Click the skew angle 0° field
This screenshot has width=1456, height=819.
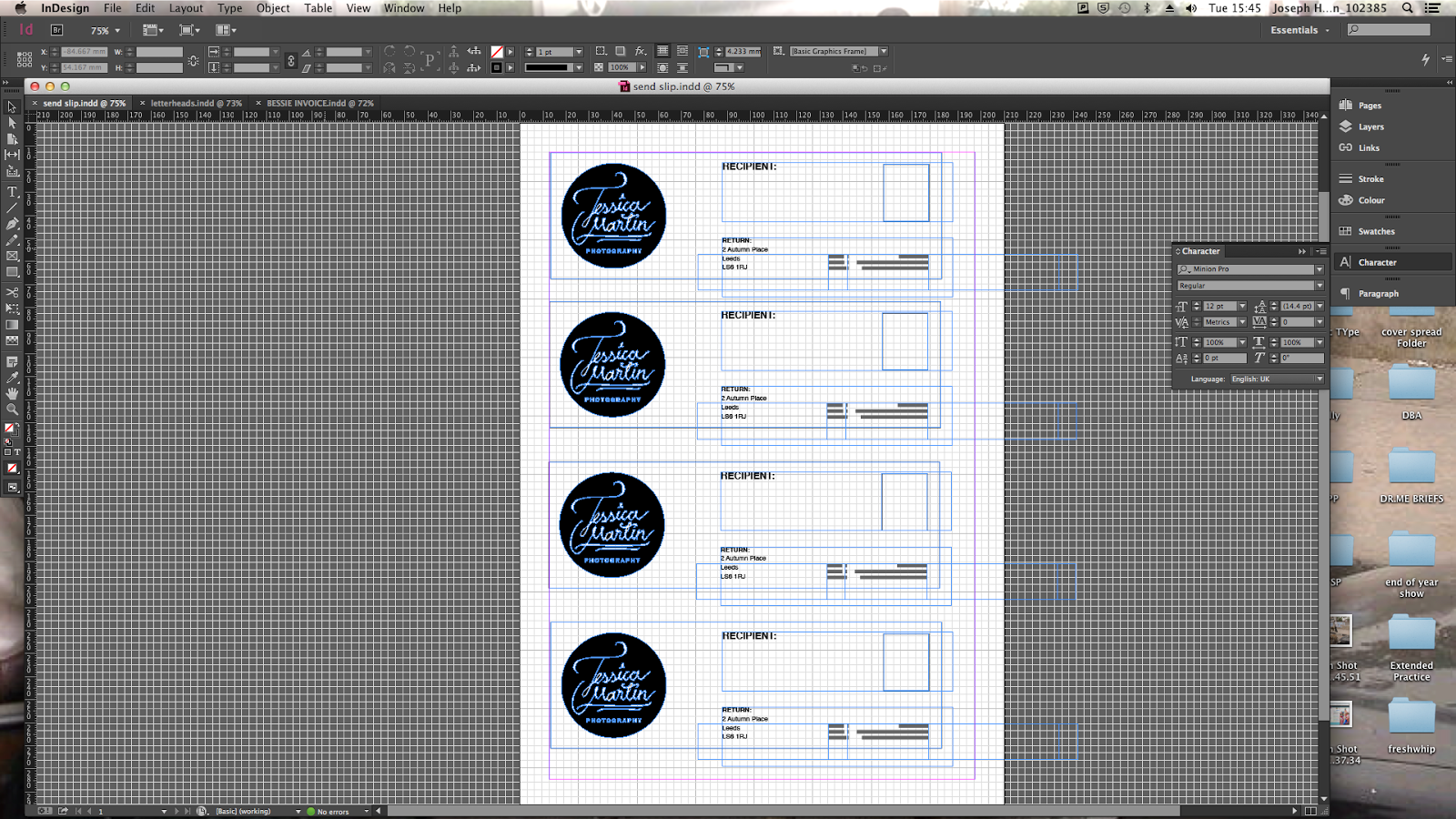click(x=1302, y=359)
